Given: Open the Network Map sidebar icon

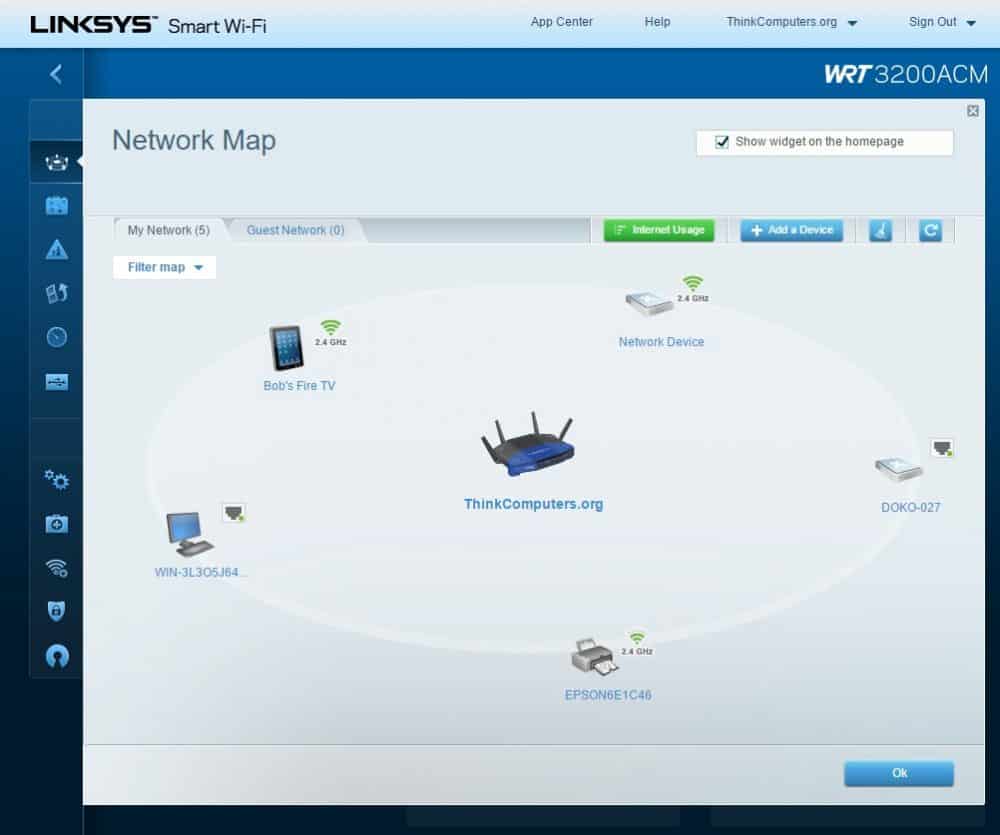Looking at the screenshot, I should click(57, 163).
